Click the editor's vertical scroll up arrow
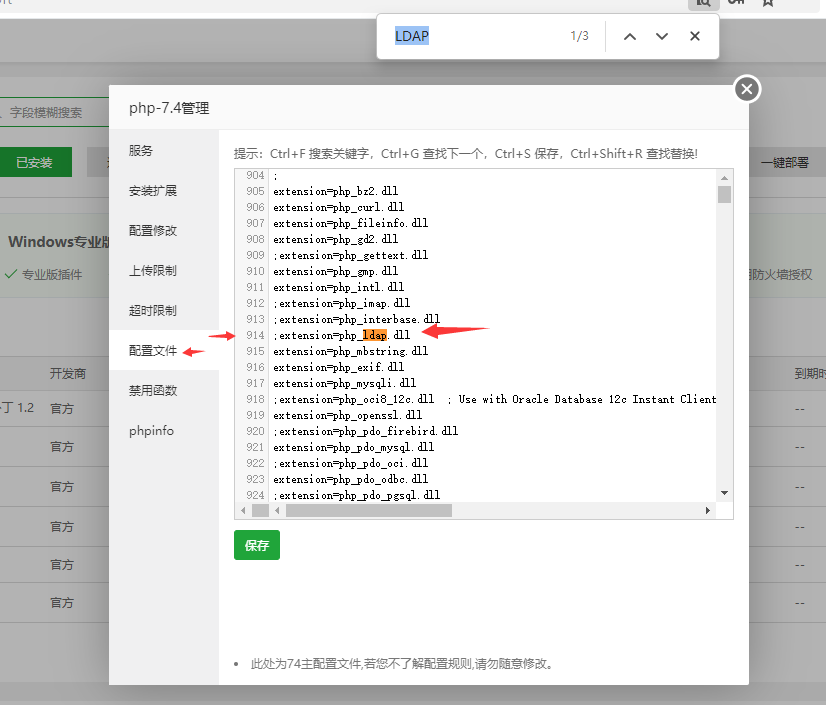This screenshot has width=826, height=705. tap(724, 177)
